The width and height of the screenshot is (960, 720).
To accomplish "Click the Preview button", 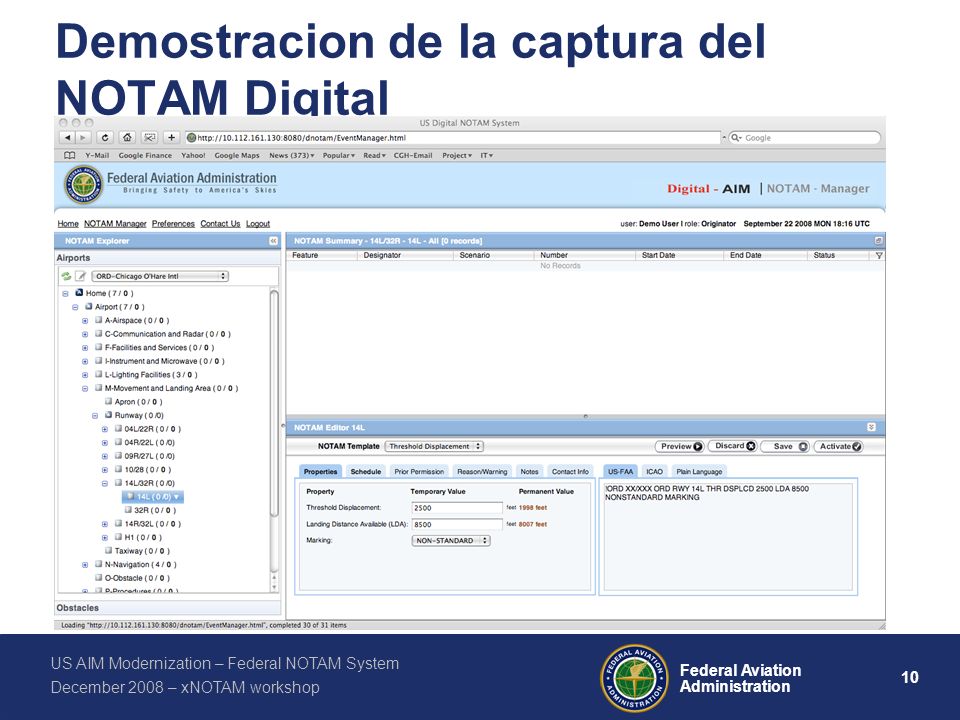I will pos(680,446).
